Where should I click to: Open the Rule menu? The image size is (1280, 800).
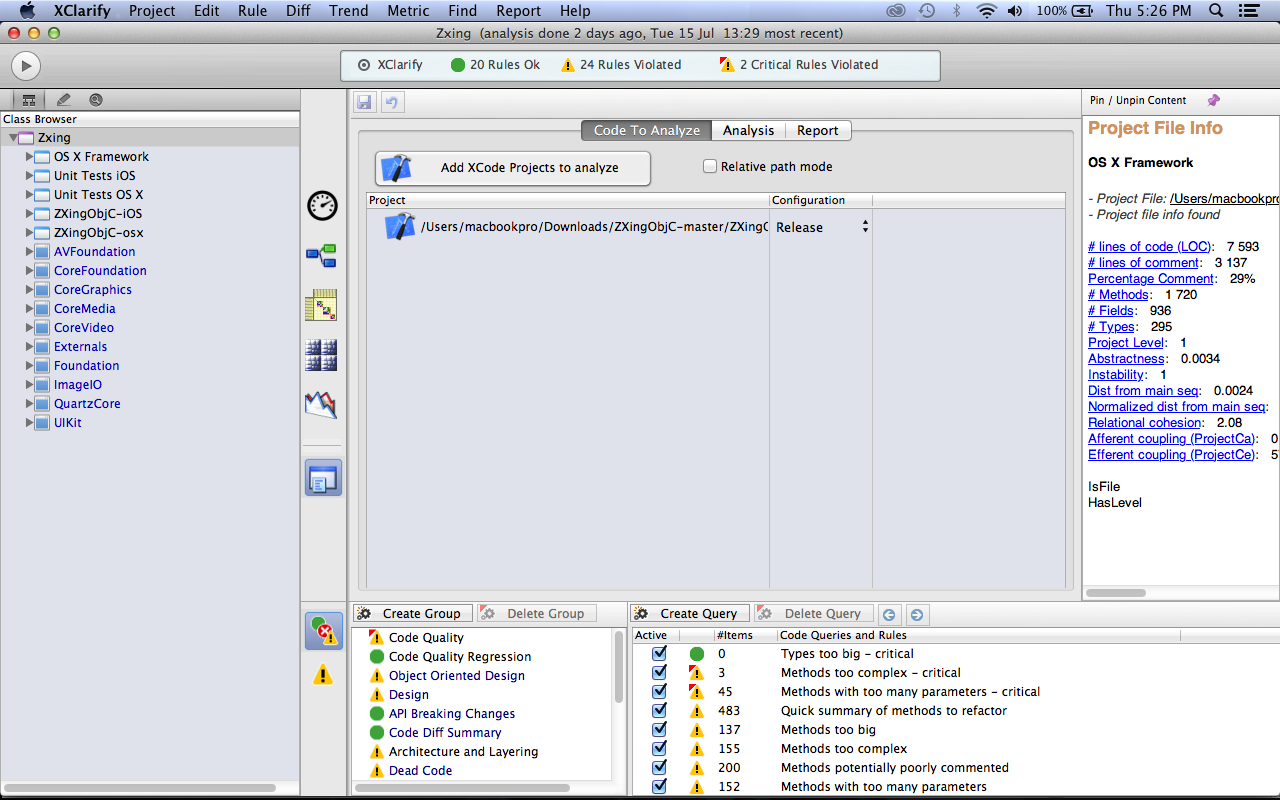252,11
